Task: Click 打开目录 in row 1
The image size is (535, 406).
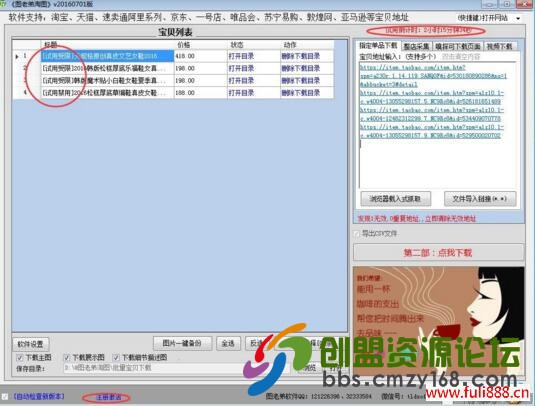Action: pyautogui.click(x=241, y=56)
